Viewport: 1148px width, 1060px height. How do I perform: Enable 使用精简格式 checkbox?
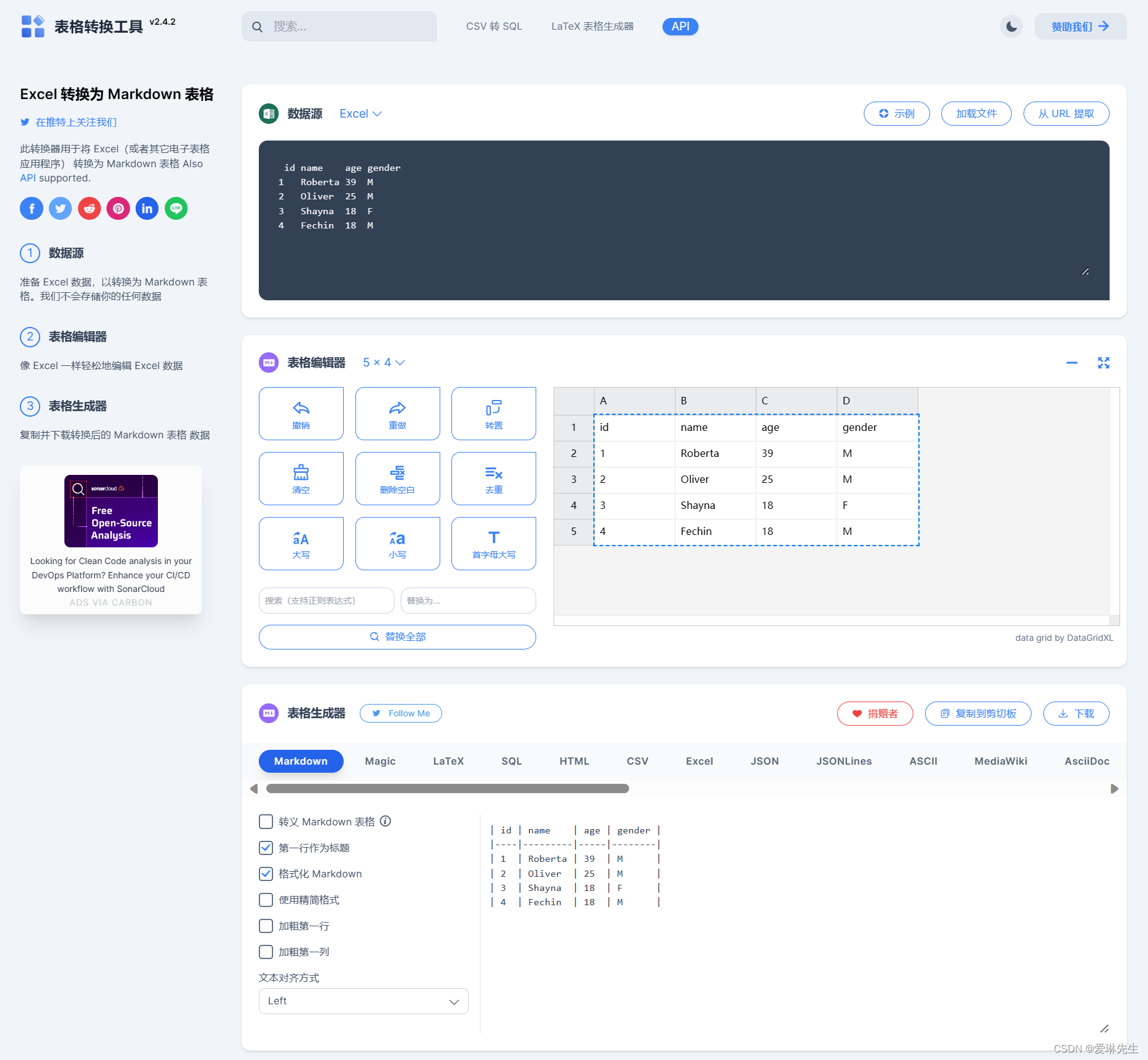(x=266, y=900)
